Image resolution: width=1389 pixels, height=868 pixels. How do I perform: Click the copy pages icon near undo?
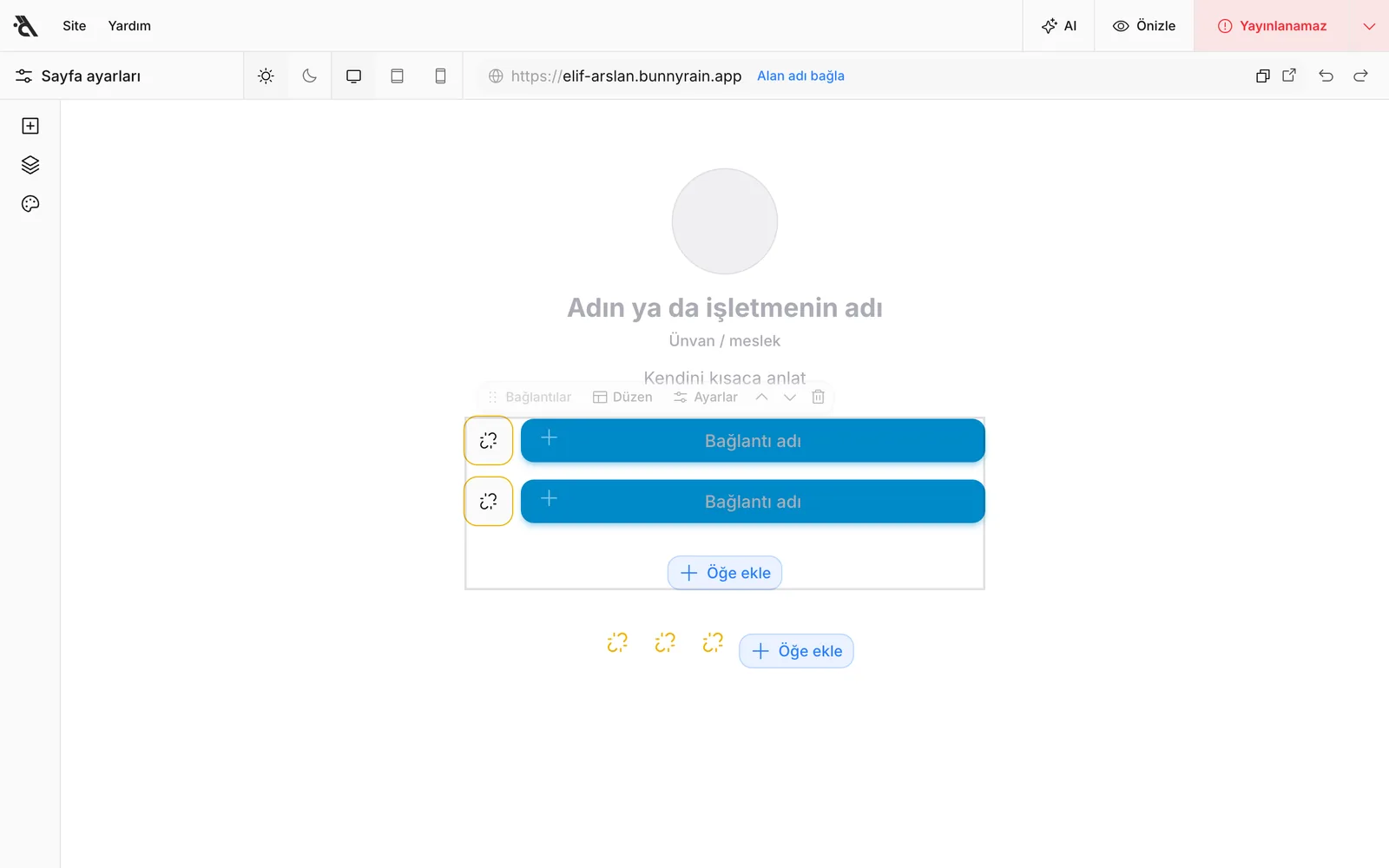click(1263, 76)
